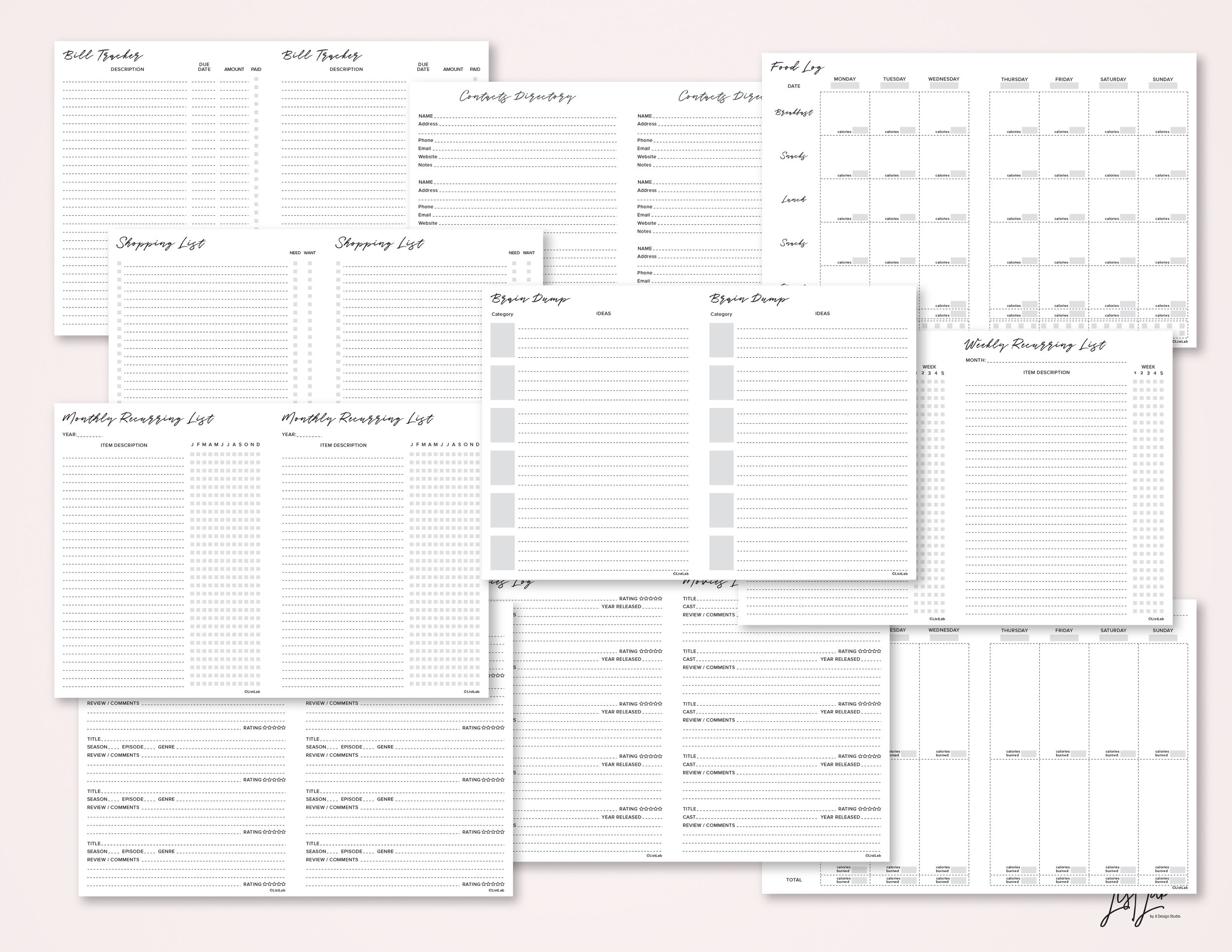This screenshot has height=952, width=1232.
Task: Click the left-page Contacts Directory title
Action: tap(517, 97)
